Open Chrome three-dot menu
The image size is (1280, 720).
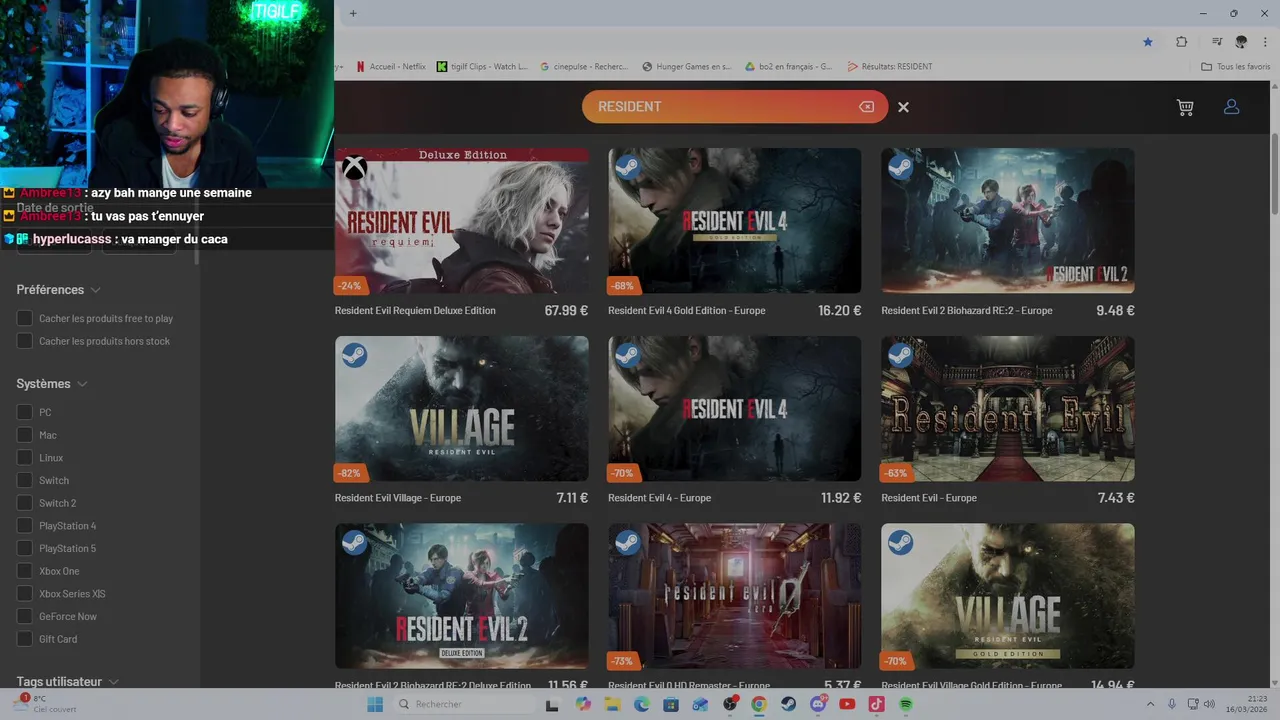click(x=1265, y=42)
